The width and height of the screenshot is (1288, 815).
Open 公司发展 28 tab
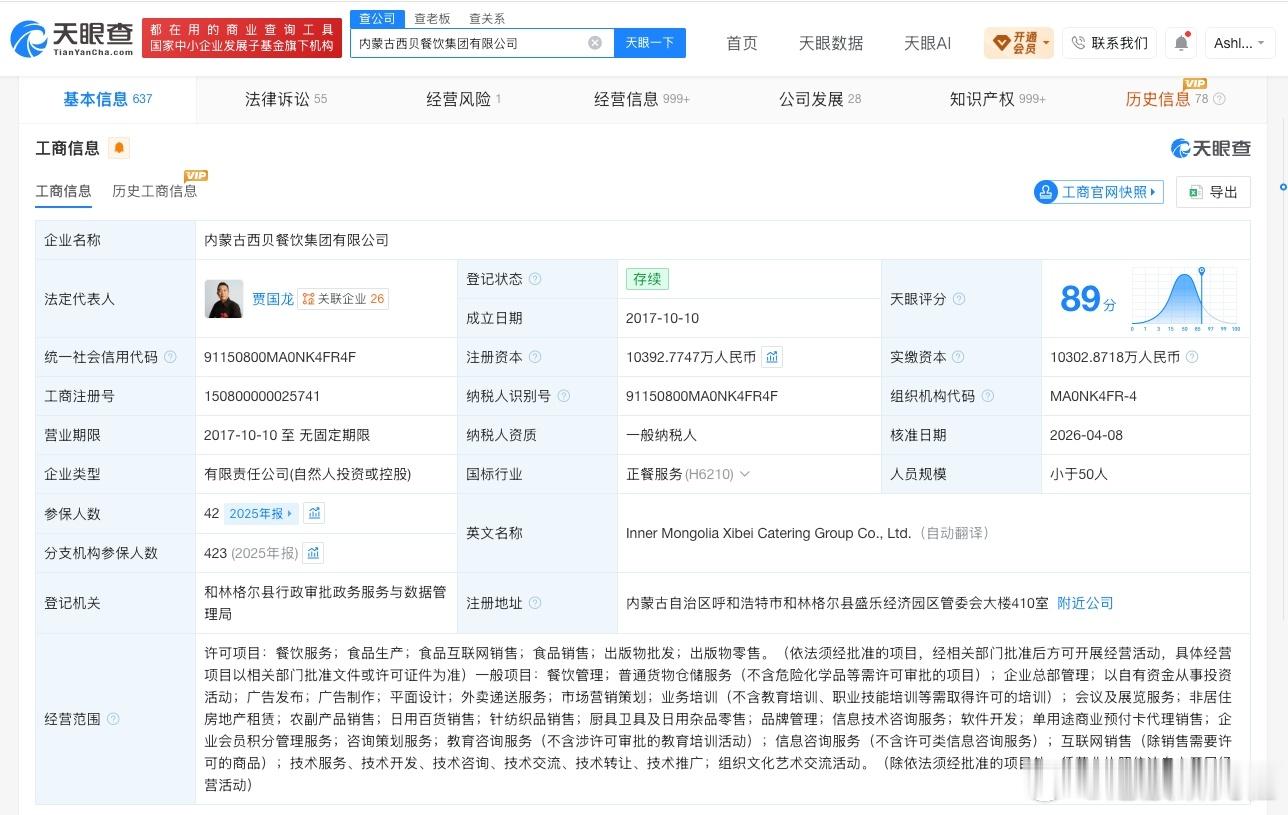pyautogui.click(x=820, y=99)
